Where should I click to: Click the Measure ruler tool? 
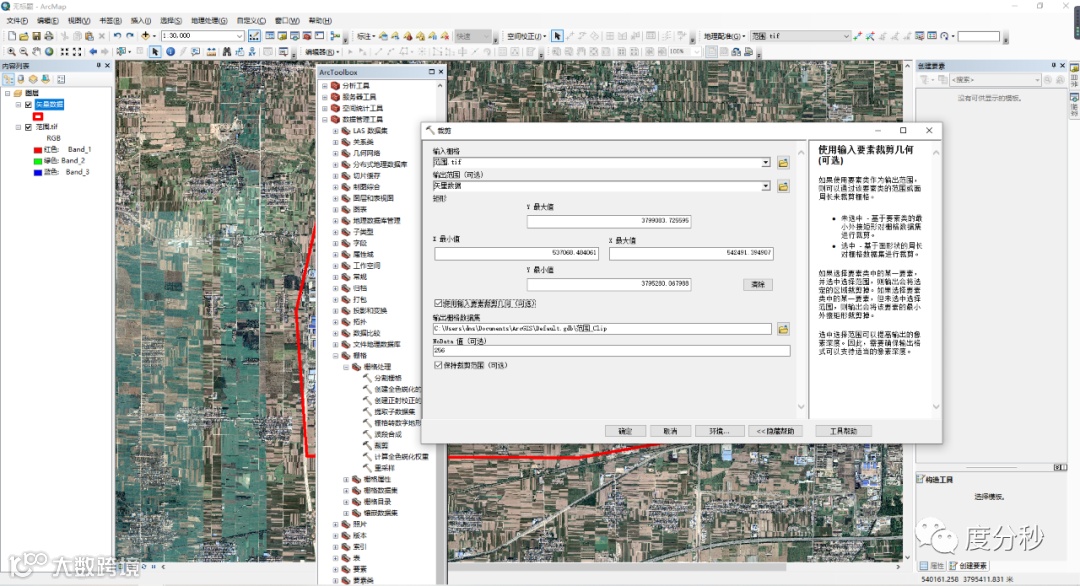point(211,52)
